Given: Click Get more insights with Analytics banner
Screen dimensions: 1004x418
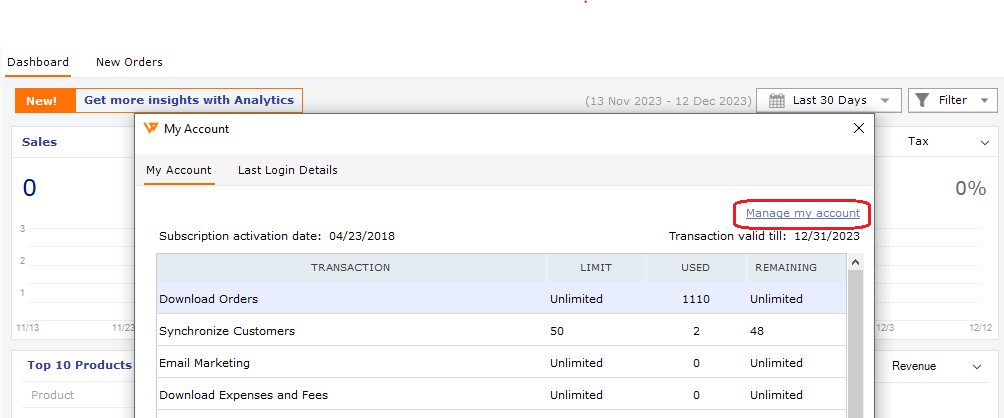Looking at the screenshot, I should [x=189, y=100].
